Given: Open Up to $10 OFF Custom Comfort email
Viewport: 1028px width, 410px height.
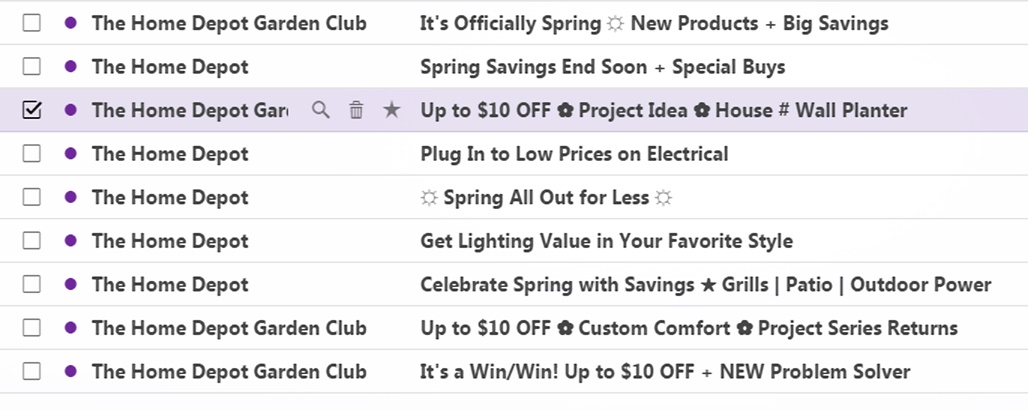Looking at the screenshot, I should point(688,328).
